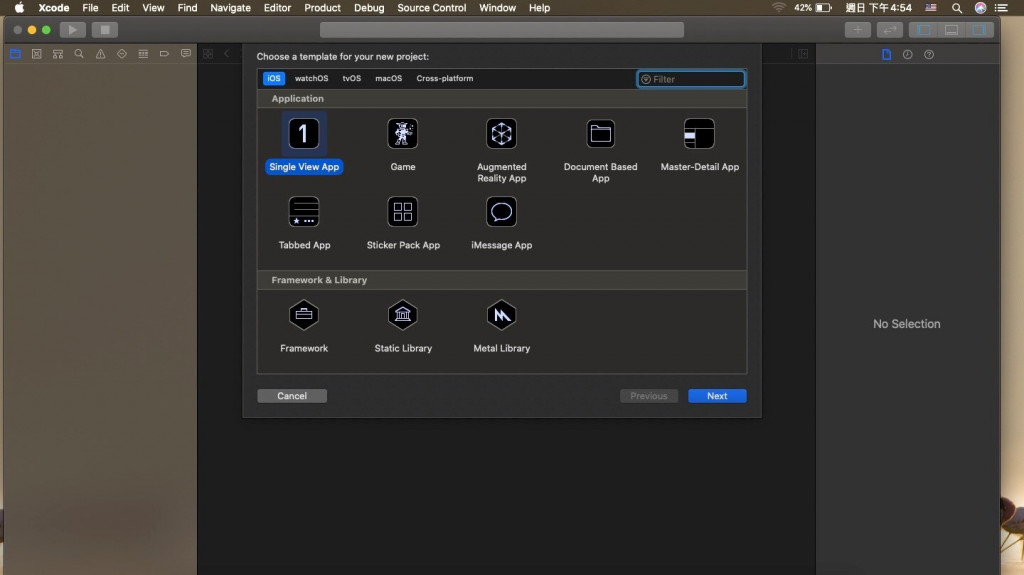
Task: Open the Notification Center list icon
Action: coord(1001,8)
